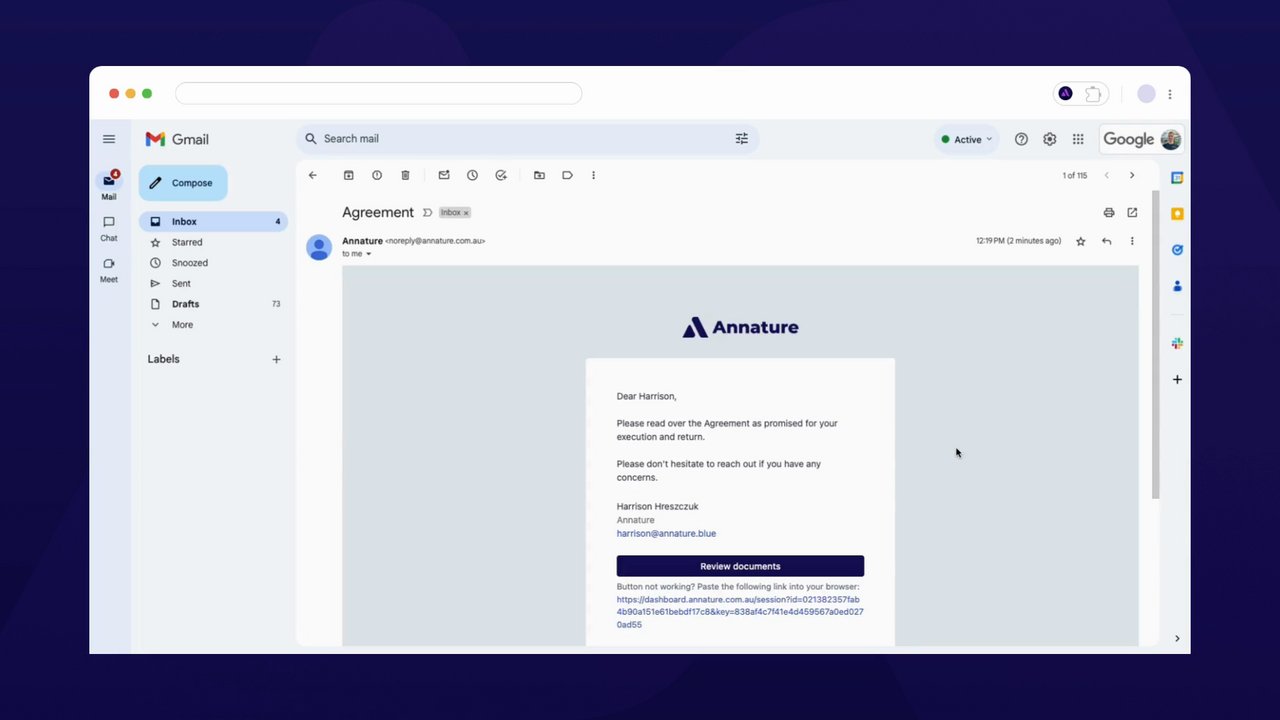Mark this email as unread

coord(444,175)
